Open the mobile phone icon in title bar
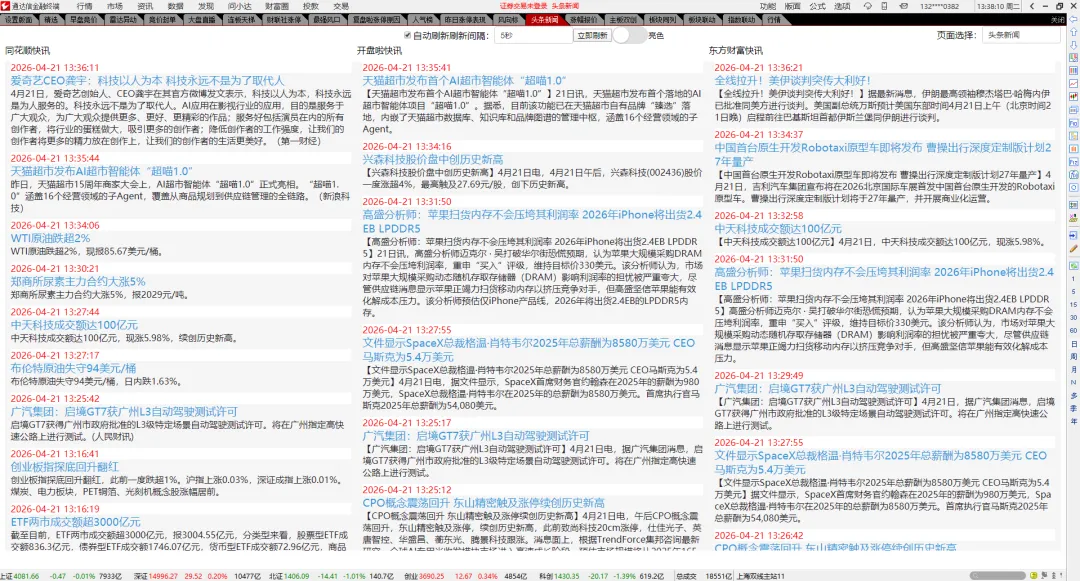Screen dimensions: 1080x581 click(884, 6)
